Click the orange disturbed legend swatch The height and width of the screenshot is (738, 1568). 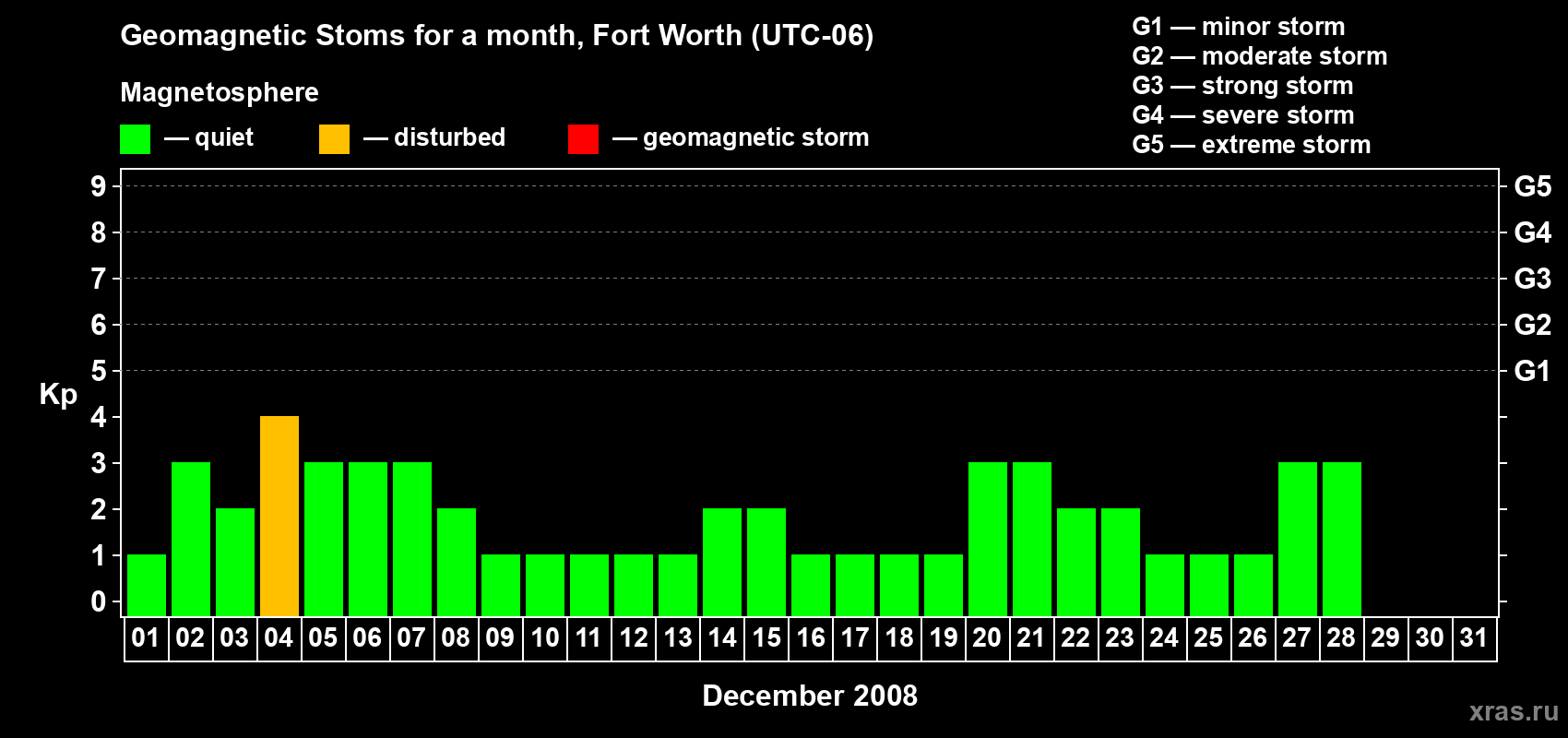point(334,139)
